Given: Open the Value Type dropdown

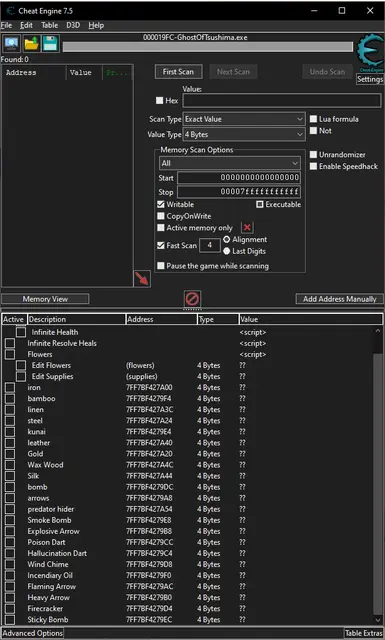Looking at the screenshot, I should (x=244, y=134).
